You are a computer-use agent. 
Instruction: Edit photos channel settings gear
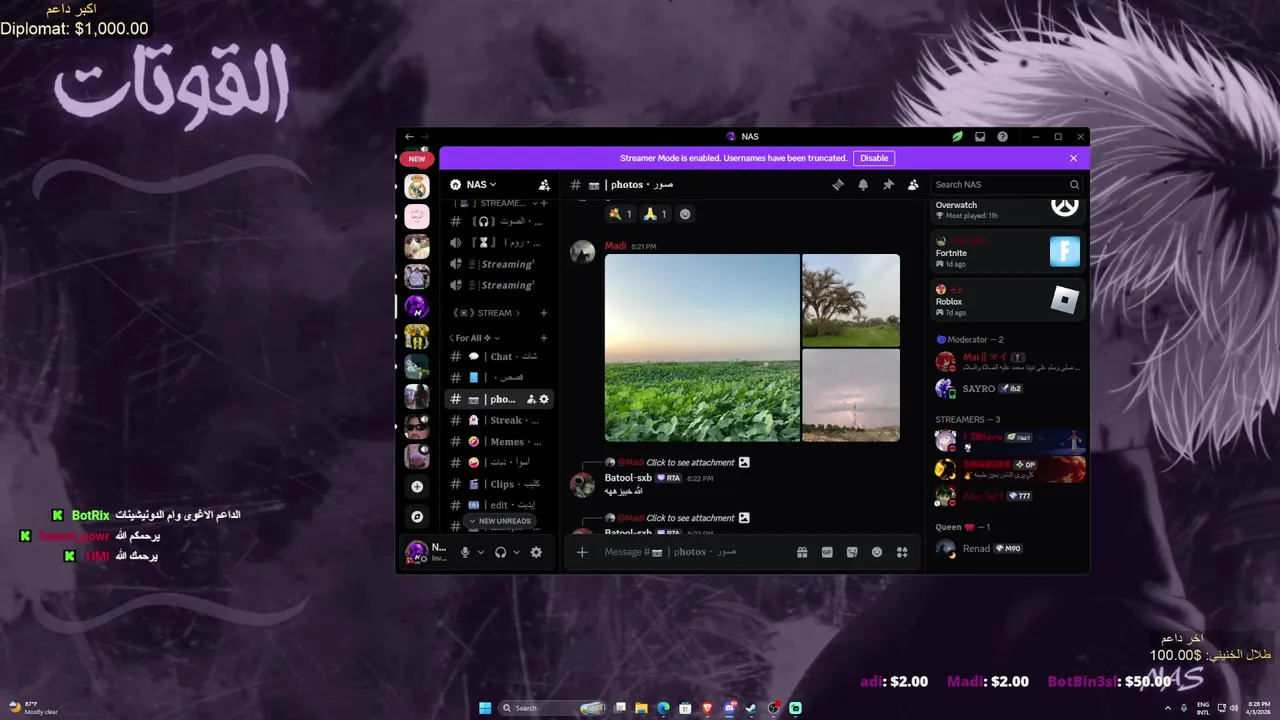(x=544, y=399)
